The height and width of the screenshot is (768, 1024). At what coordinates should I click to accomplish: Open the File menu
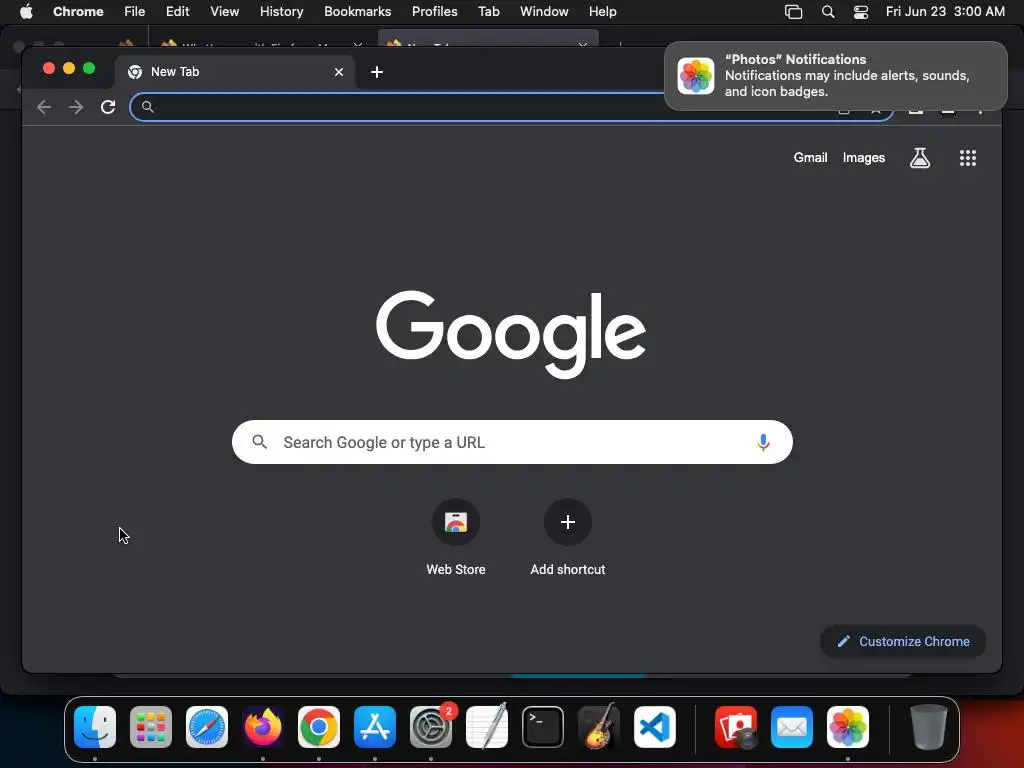(135, 12)
